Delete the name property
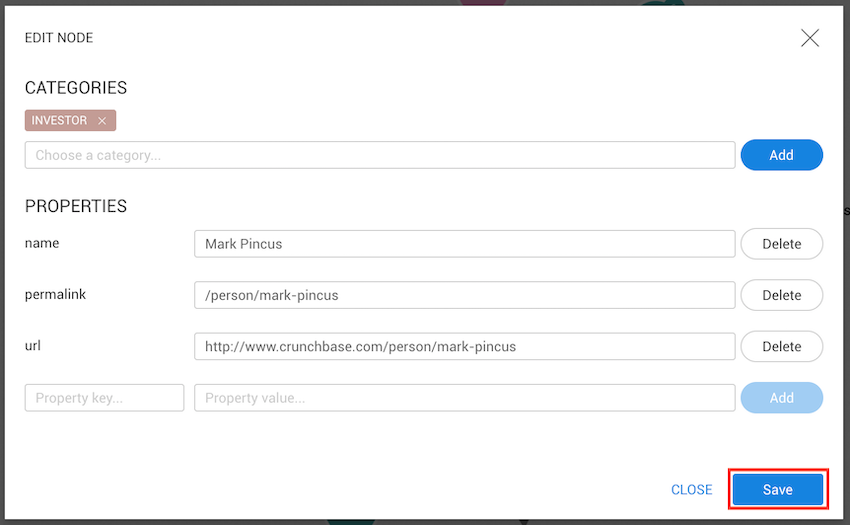Screen dimensions: 850x525 click(781, 244)
